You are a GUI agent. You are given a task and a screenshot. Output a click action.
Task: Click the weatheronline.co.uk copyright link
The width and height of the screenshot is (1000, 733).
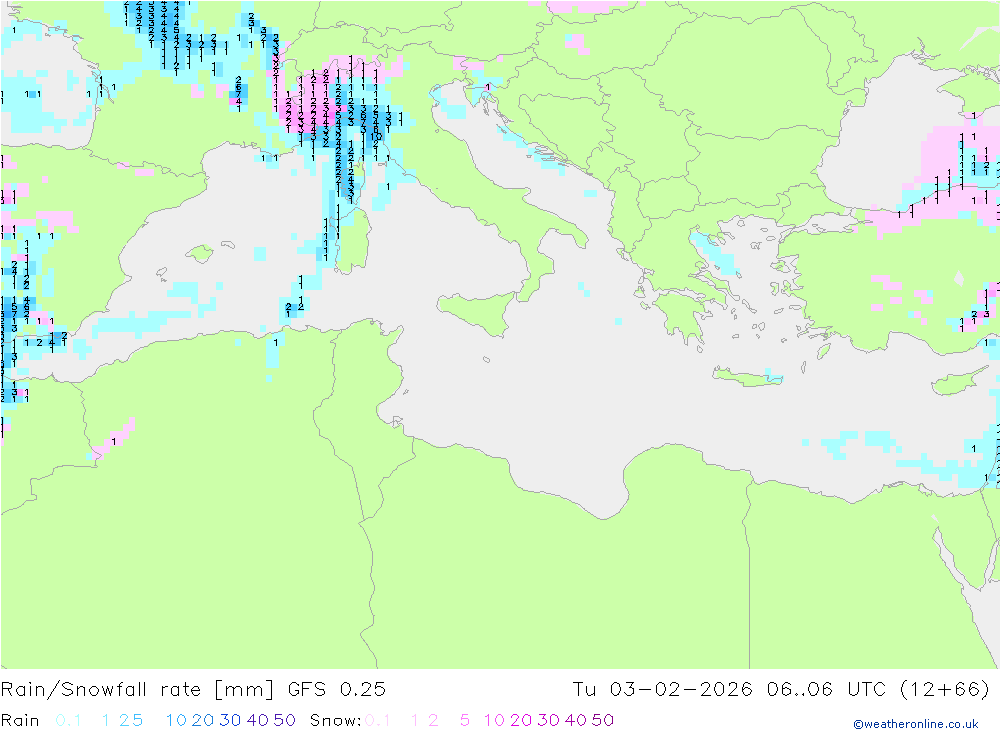[x=916, y=724]
